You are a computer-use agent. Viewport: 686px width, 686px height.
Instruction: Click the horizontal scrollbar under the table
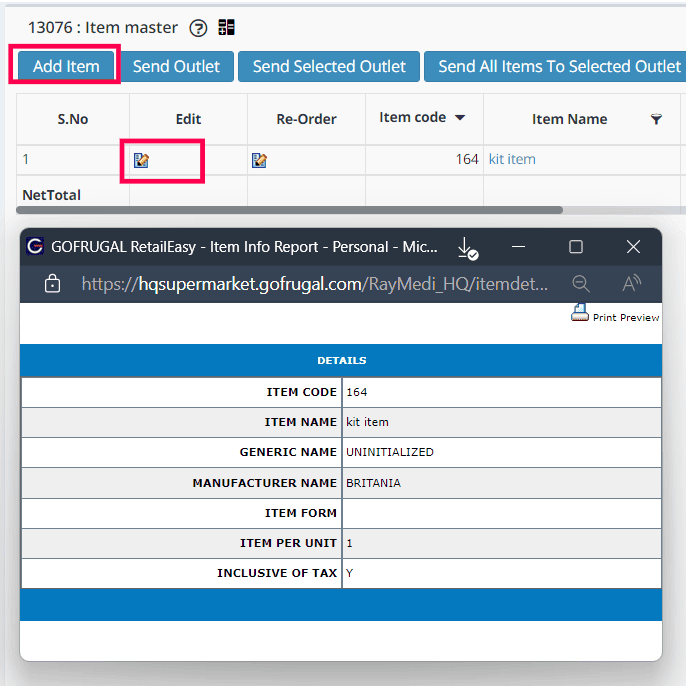289,210
